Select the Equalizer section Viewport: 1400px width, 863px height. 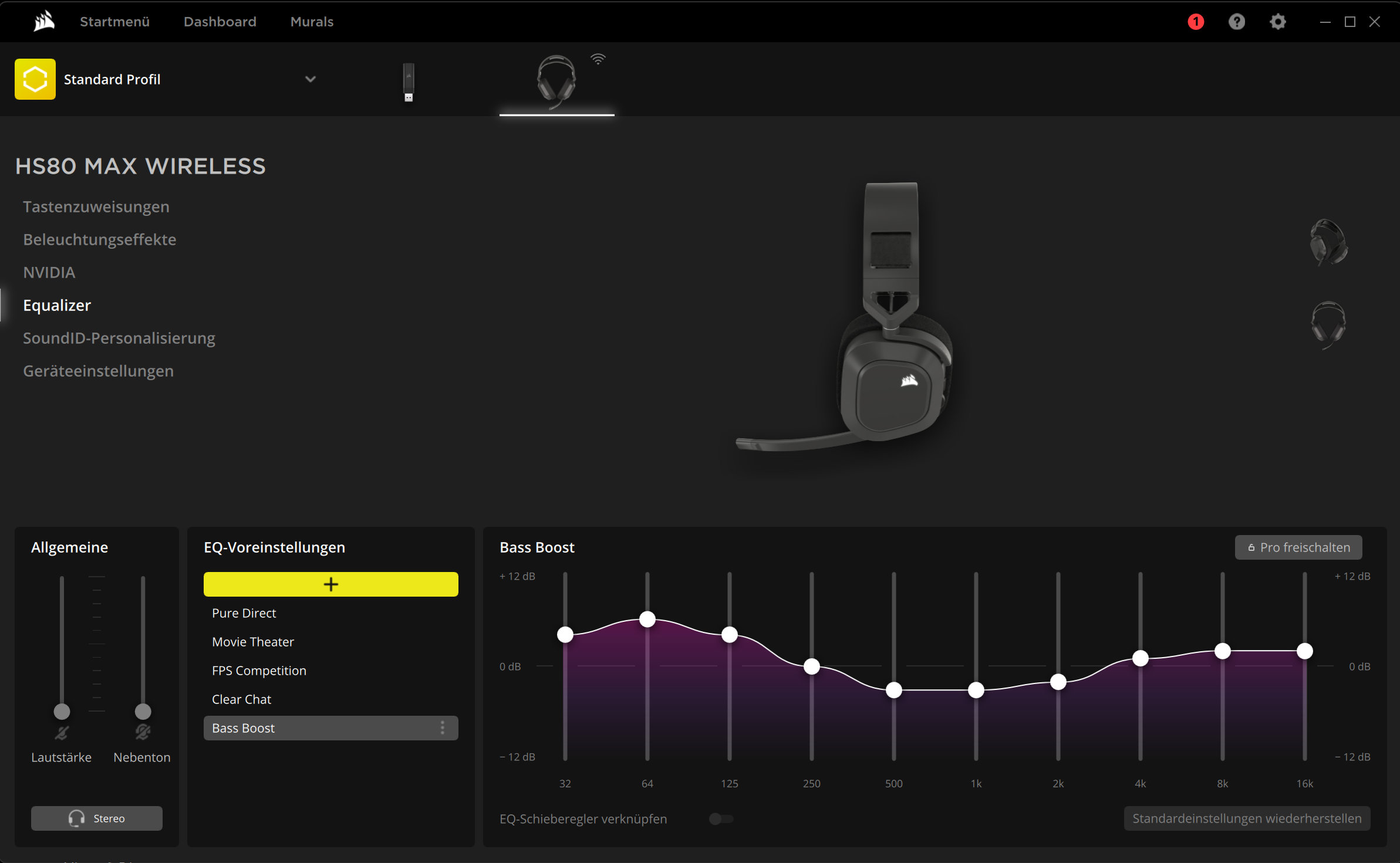click(x=57, y=305)
